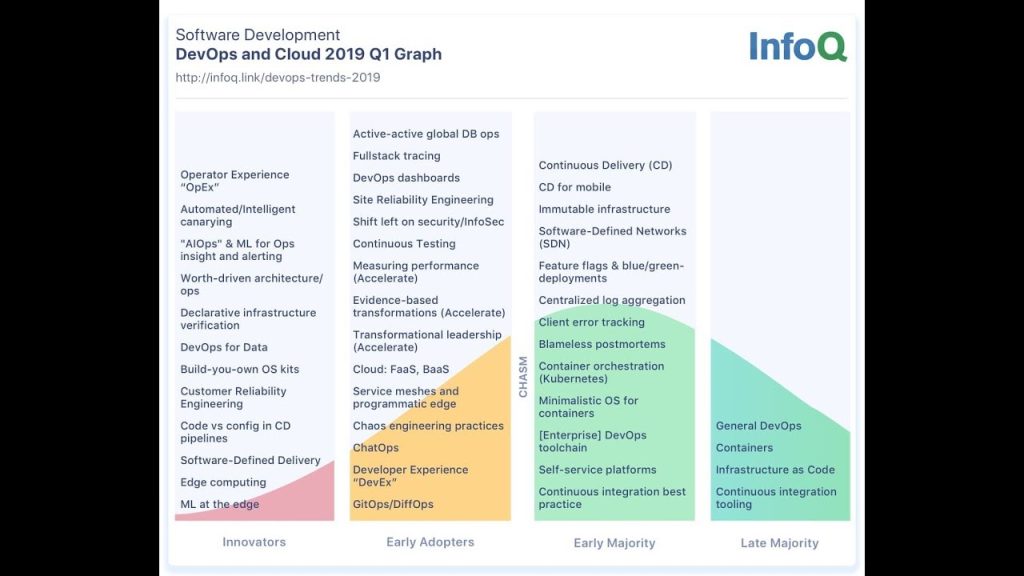Click '[Enterprise] DevOps toolchain' item
Screen dimensions: 1024x576
(592, 442)
